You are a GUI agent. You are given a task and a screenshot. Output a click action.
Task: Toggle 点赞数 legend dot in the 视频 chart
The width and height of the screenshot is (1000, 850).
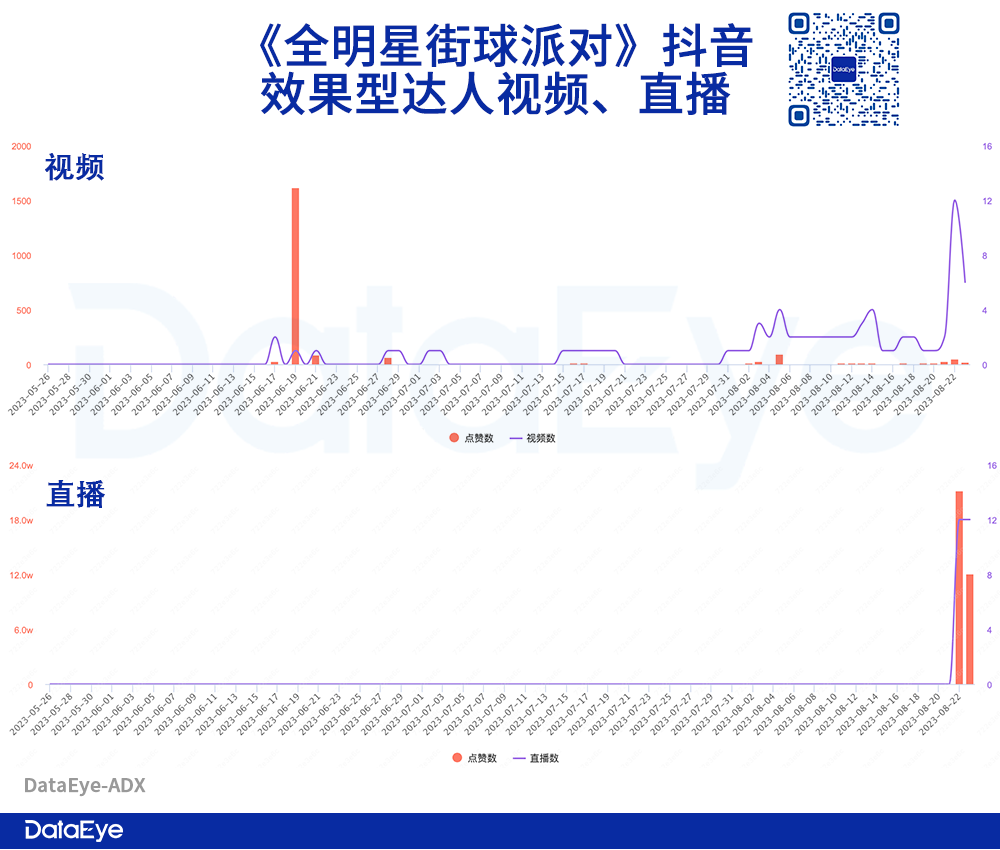pos(455,438)
